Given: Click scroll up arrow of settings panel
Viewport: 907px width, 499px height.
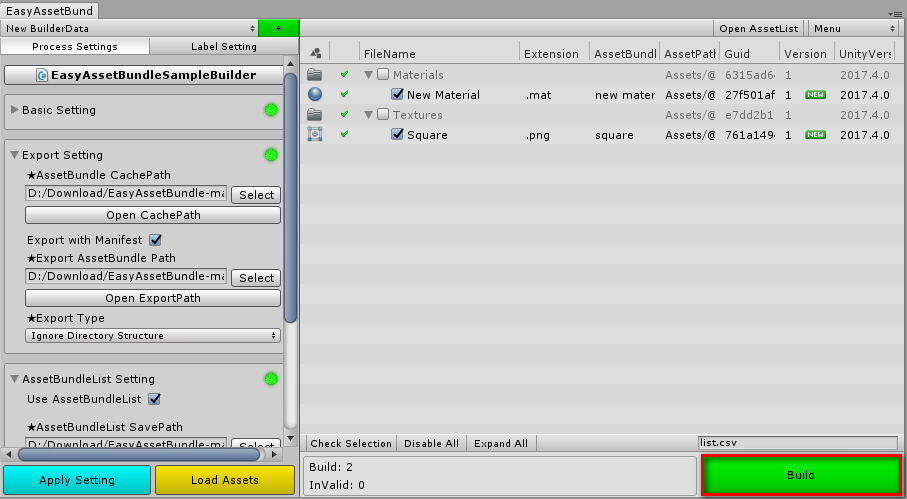Looking at the screenshot, I should point(290,63).
